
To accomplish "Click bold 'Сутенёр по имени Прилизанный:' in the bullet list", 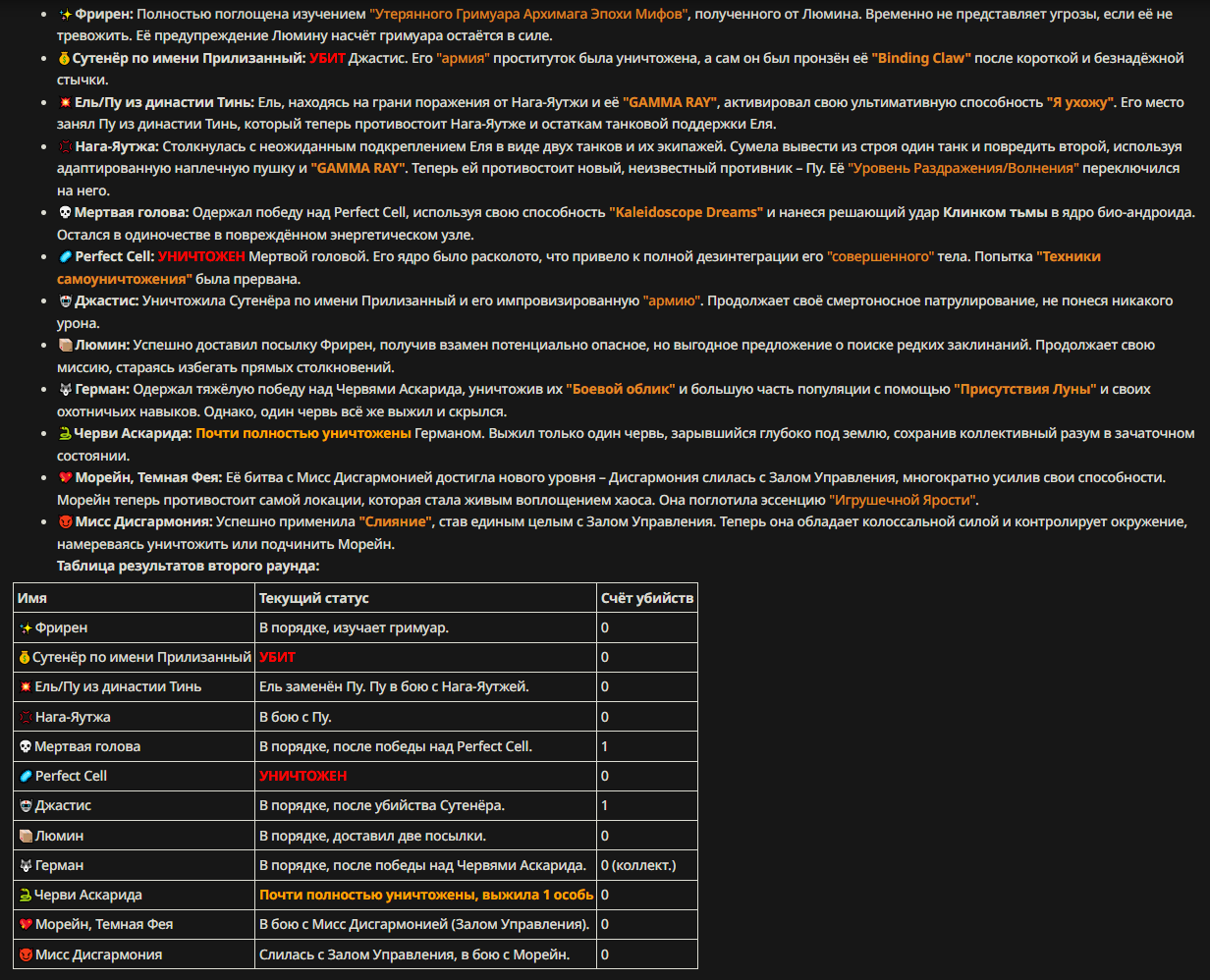I will tap(190, 59).
